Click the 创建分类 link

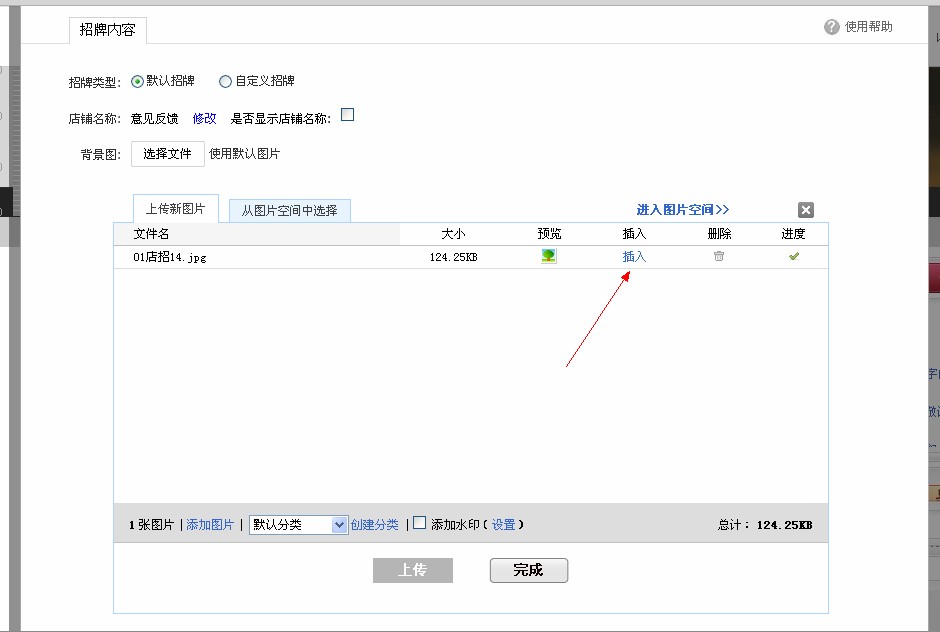tap(376, 524)
